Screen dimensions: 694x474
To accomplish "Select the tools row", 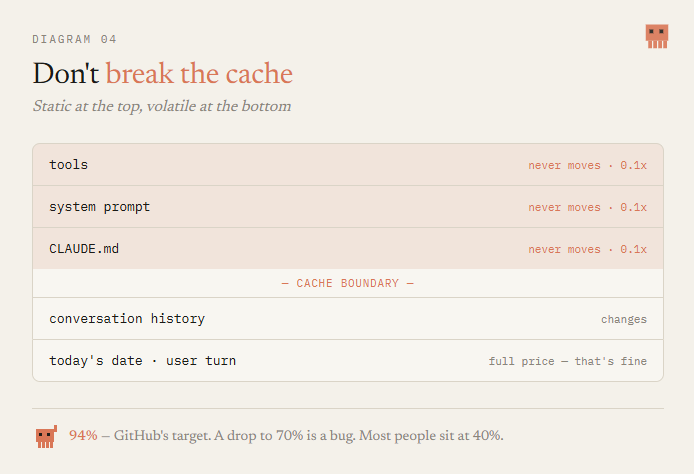I will [x=348, y=165].
